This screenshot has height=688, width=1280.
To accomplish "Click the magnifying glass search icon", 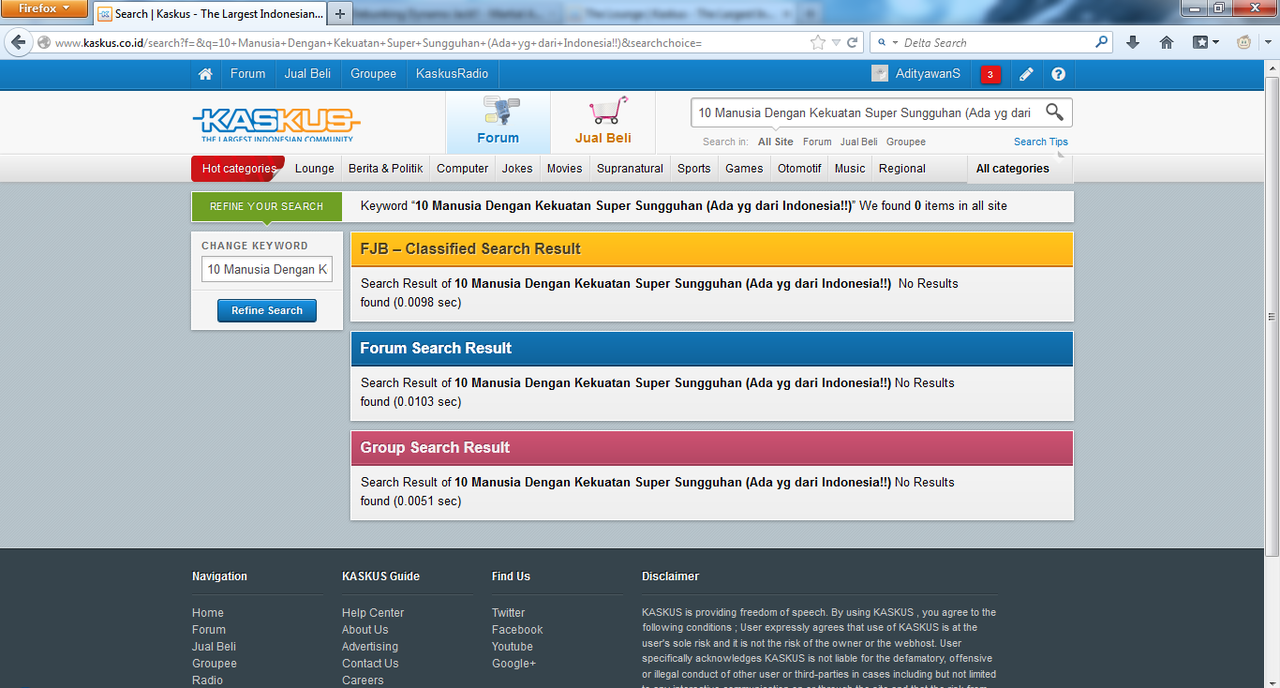I will coord(1054,112).
